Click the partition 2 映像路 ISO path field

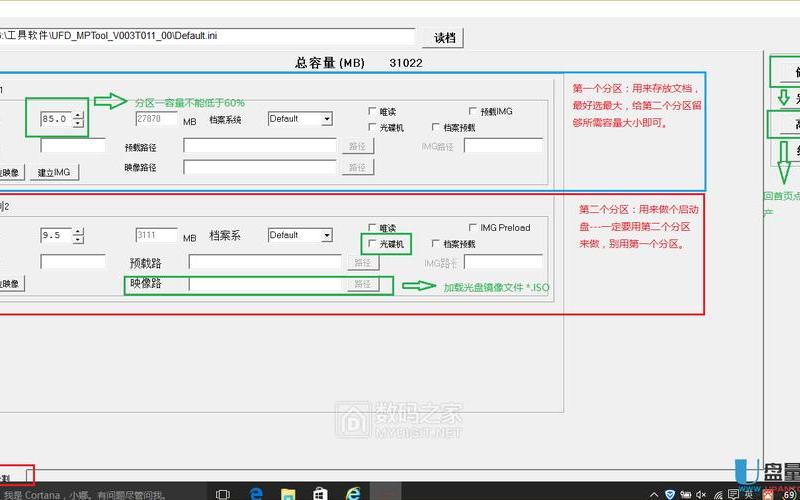pyautogui.click(x=265, y=284)
